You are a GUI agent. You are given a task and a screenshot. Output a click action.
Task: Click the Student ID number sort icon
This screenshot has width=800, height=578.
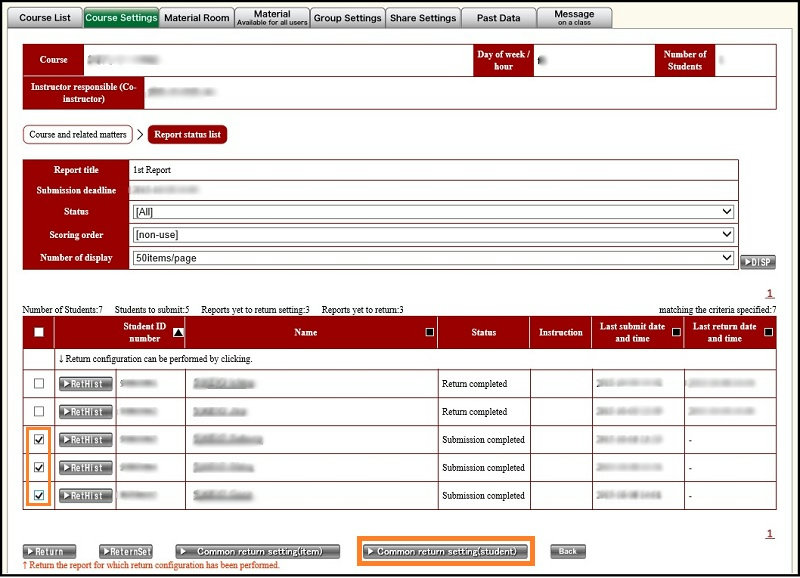[x=178, y=332]
